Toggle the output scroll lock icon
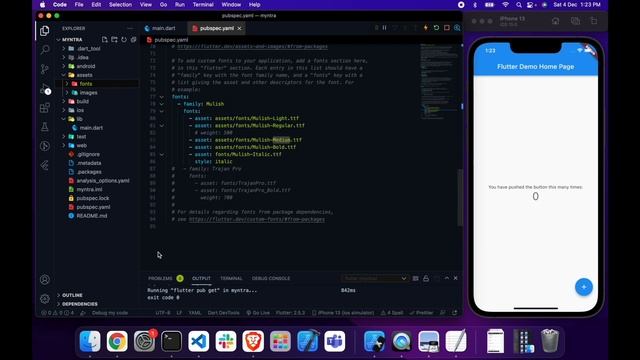Screen dimensions: 640x360 [x=426, y=278]
